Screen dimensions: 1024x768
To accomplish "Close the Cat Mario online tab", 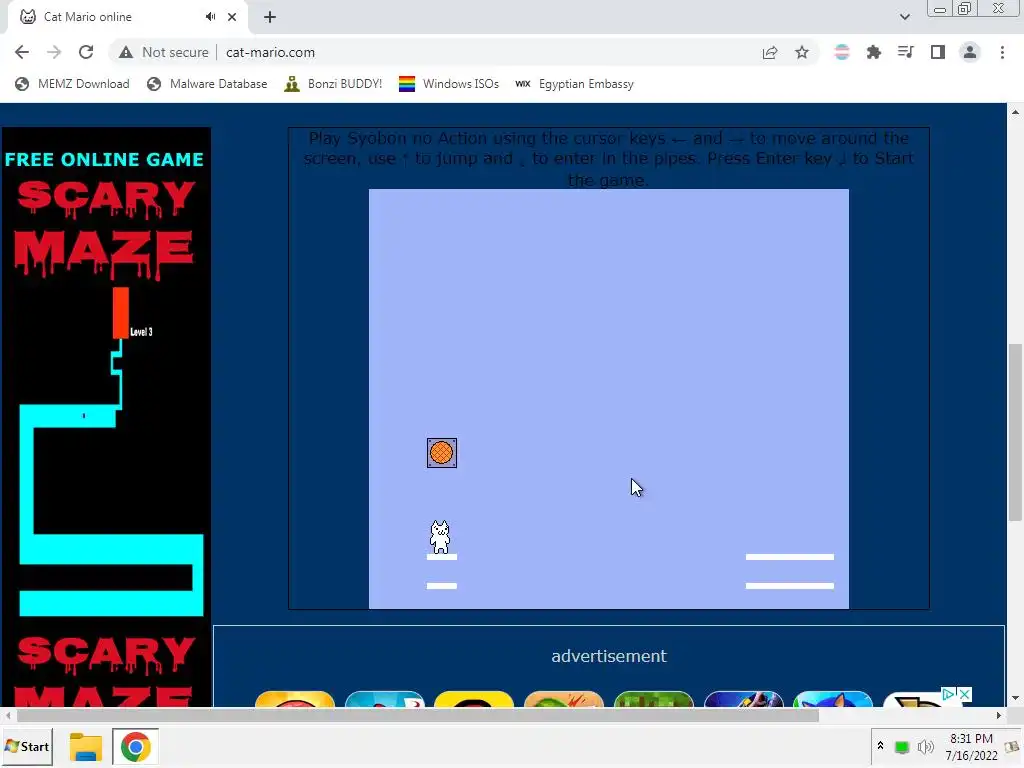I will 232,17.
